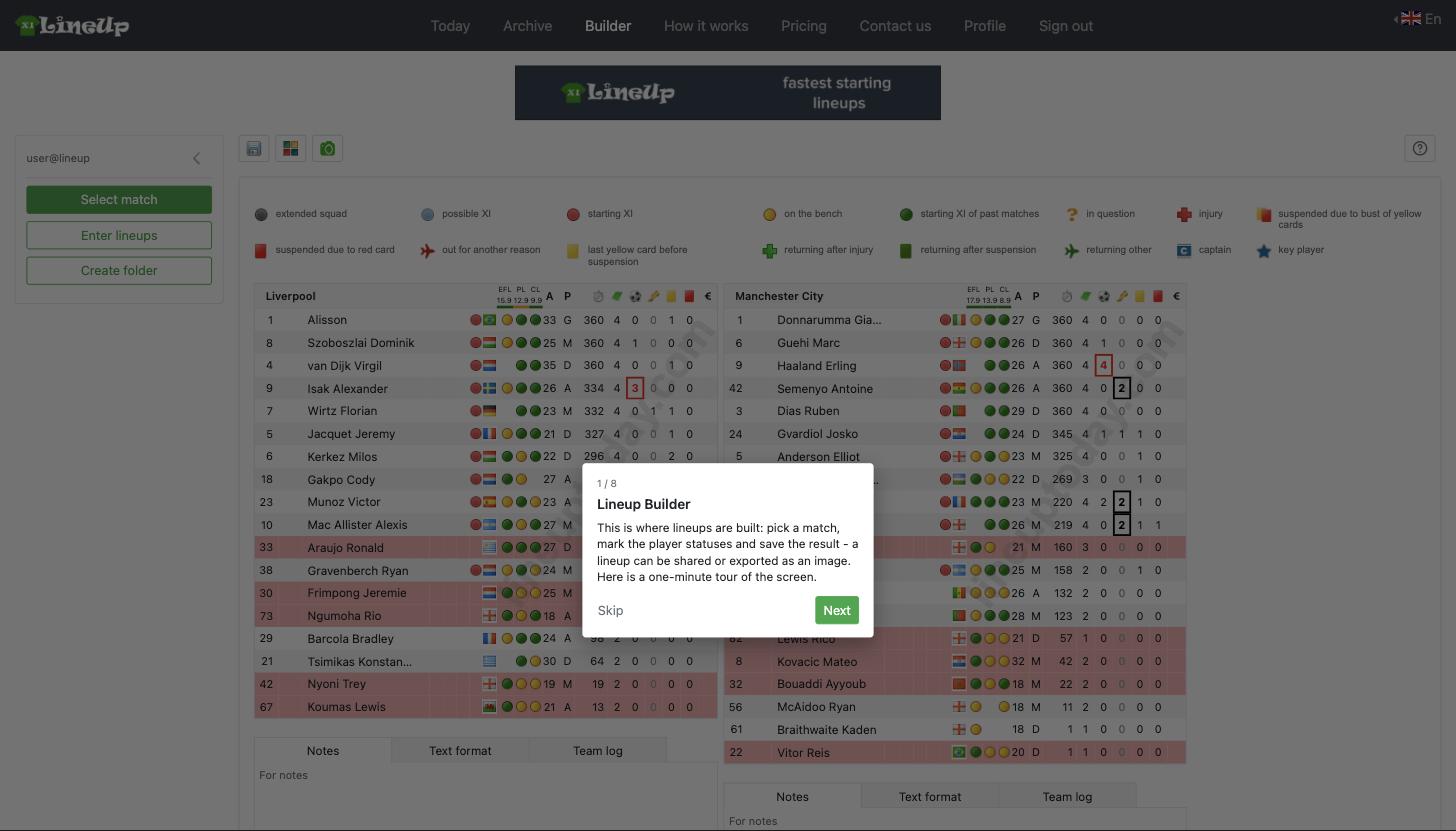Collapse the user@lineup sidebar with the chevron
Image resolution: width=1456 pixels, height=831 pixels.
pos(196,158)
